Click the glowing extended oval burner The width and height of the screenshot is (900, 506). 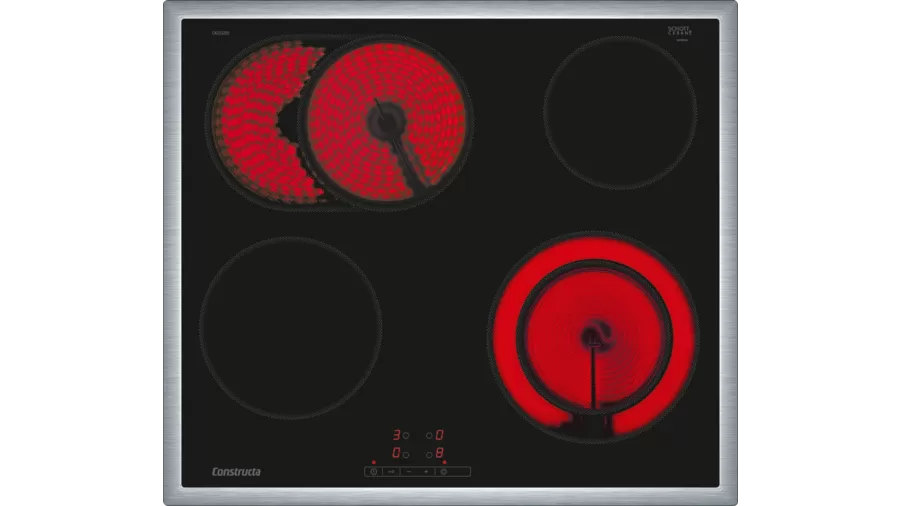coord(338,122)
